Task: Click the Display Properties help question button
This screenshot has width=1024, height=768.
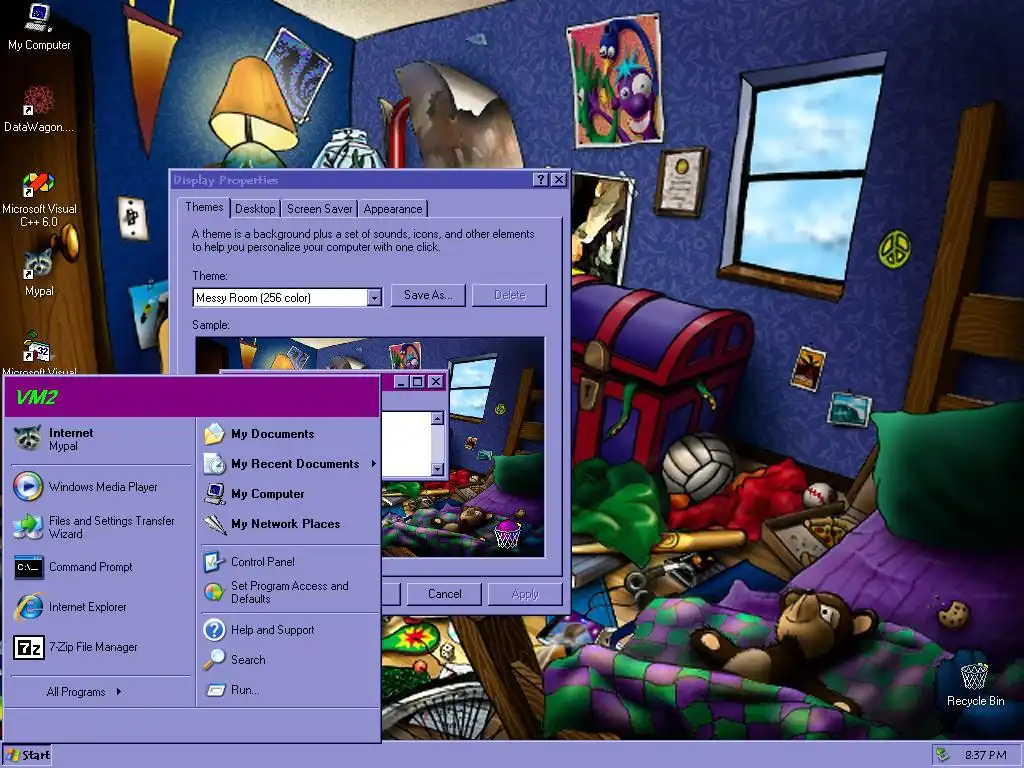Action: [540, 180]
